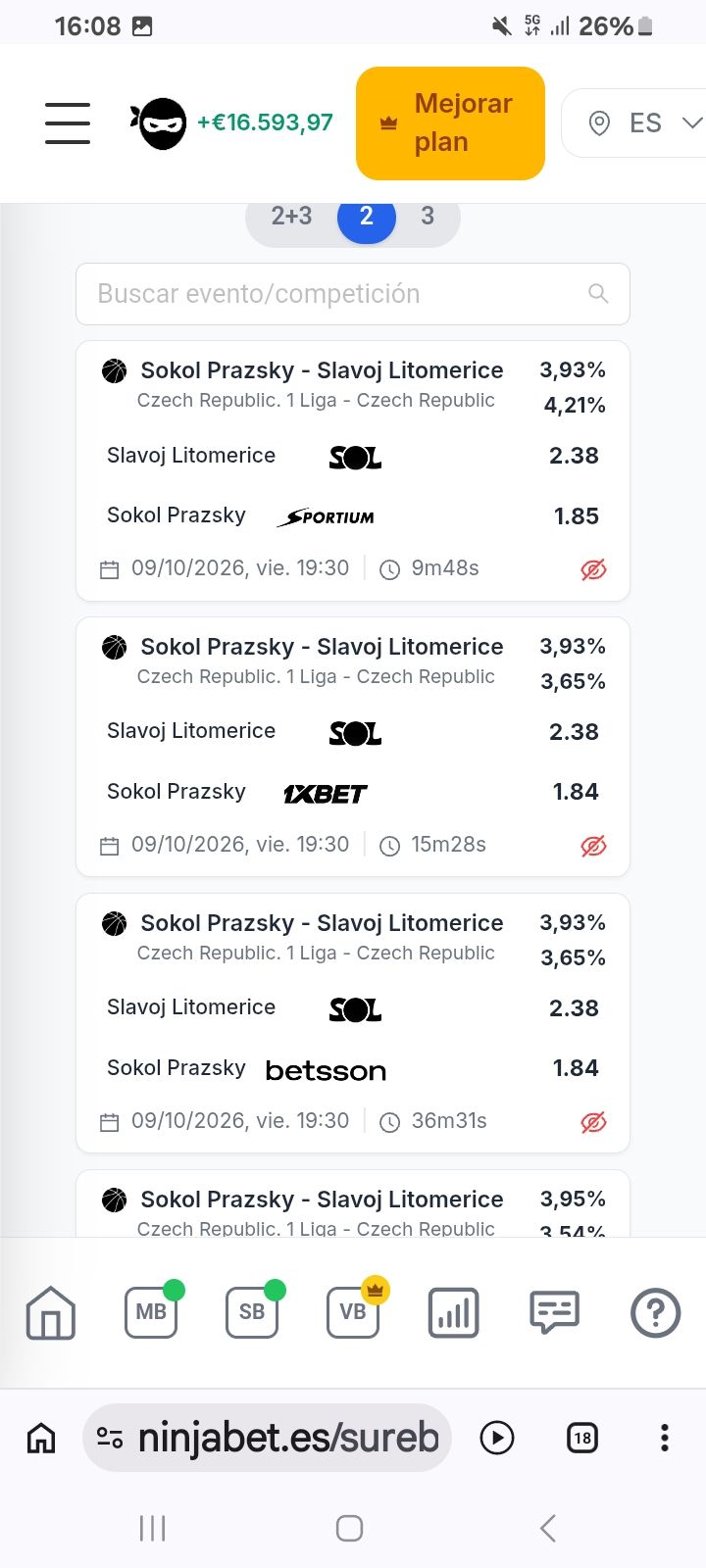Open the Sokol Prazsky Sportium surebet card
This screenshot has height=1568, width=706.
(x=353, y=470)
